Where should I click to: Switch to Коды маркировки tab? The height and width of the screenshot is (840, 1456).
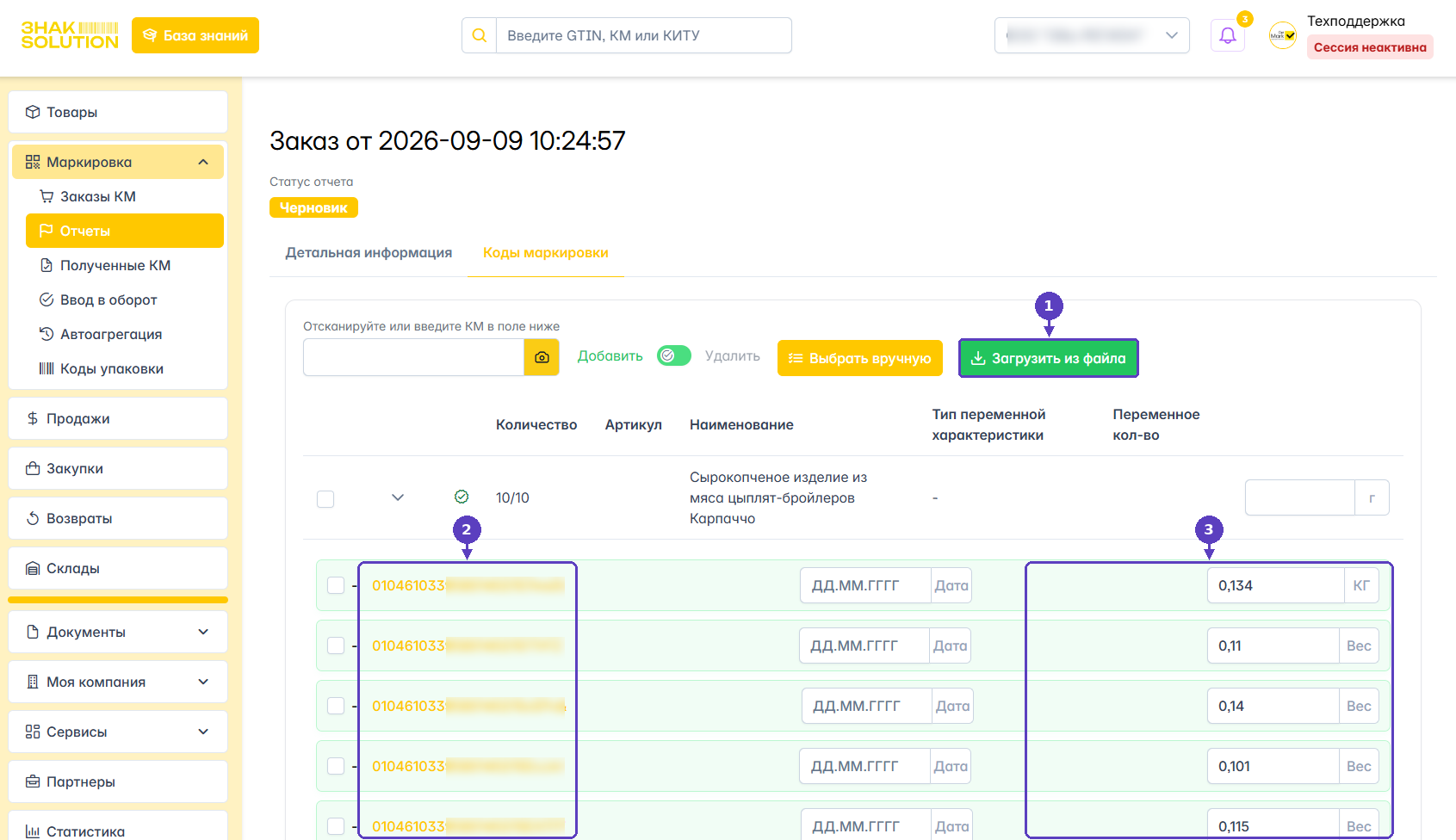(x=546, y=253)
